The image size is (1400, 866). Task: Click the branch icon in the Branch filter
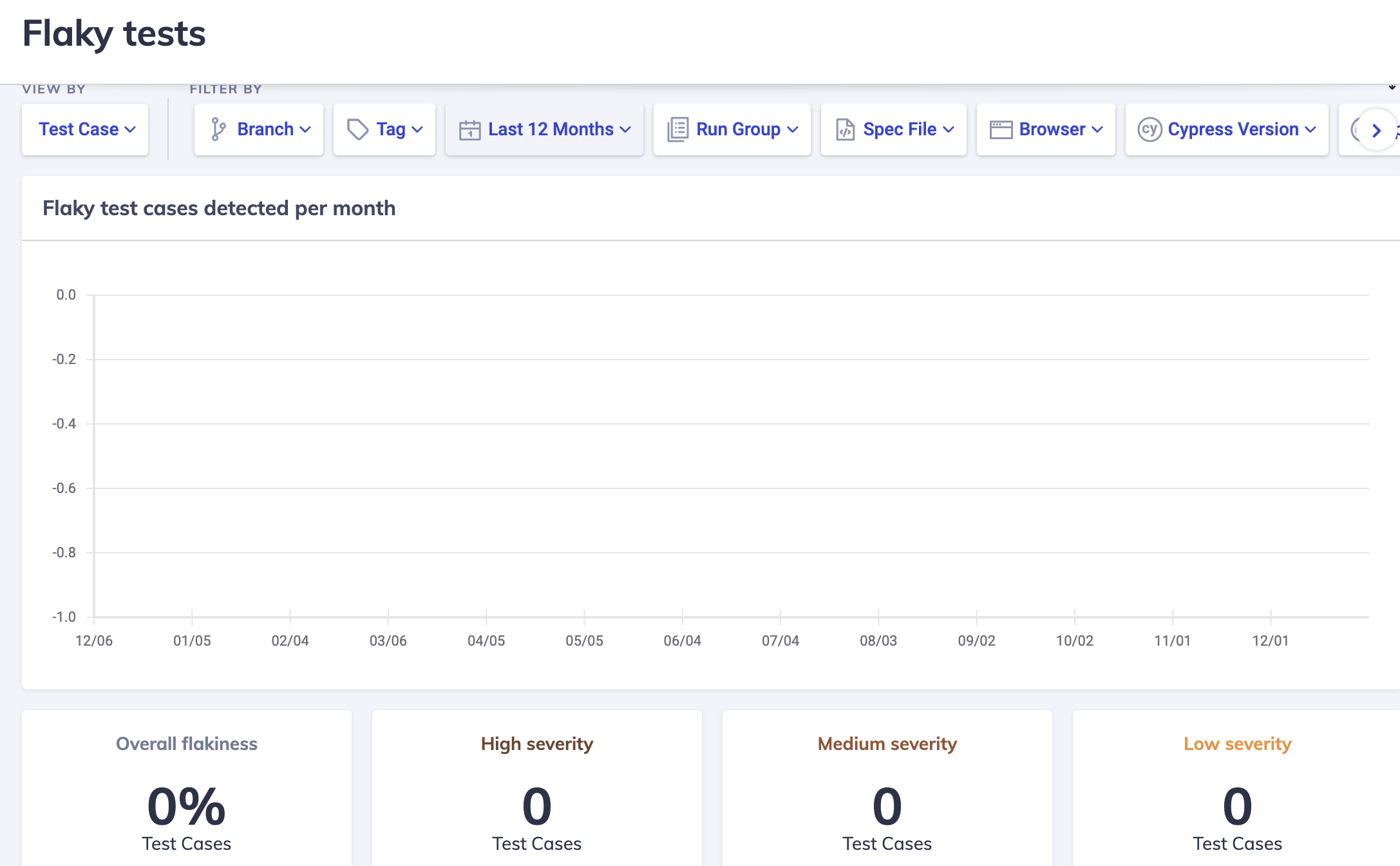[218, 129]
